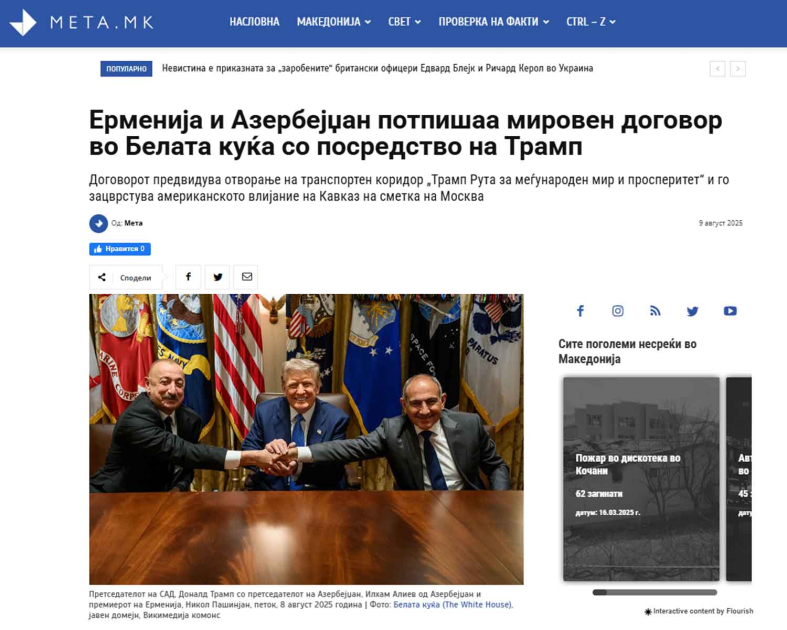787x630 pixels.
Task: Open the Пожар во дискотека во Кочани card
Action: pos(641,479)
